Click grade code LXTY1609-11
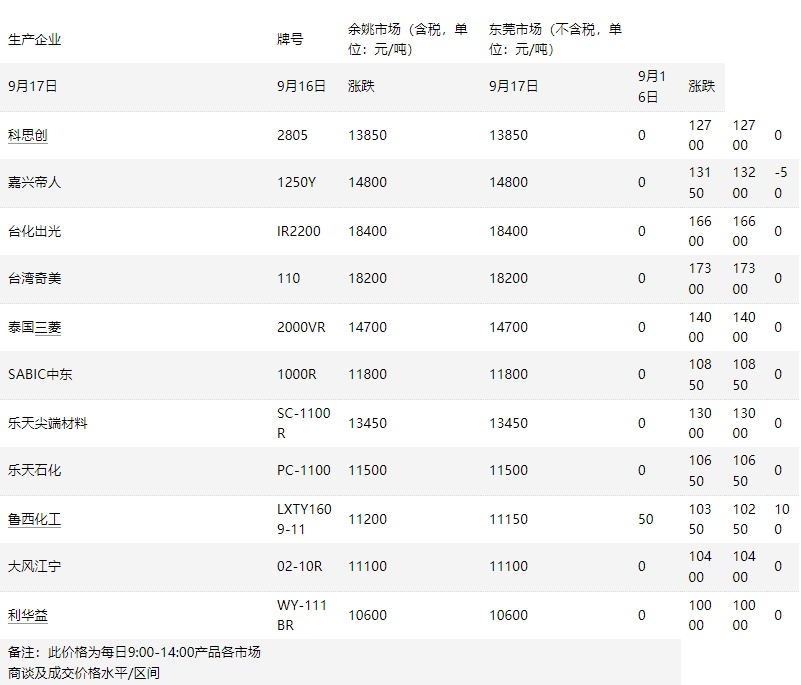The height and width of the screenshot is (685, 801). pyautogui.click(x=304, y=519)
